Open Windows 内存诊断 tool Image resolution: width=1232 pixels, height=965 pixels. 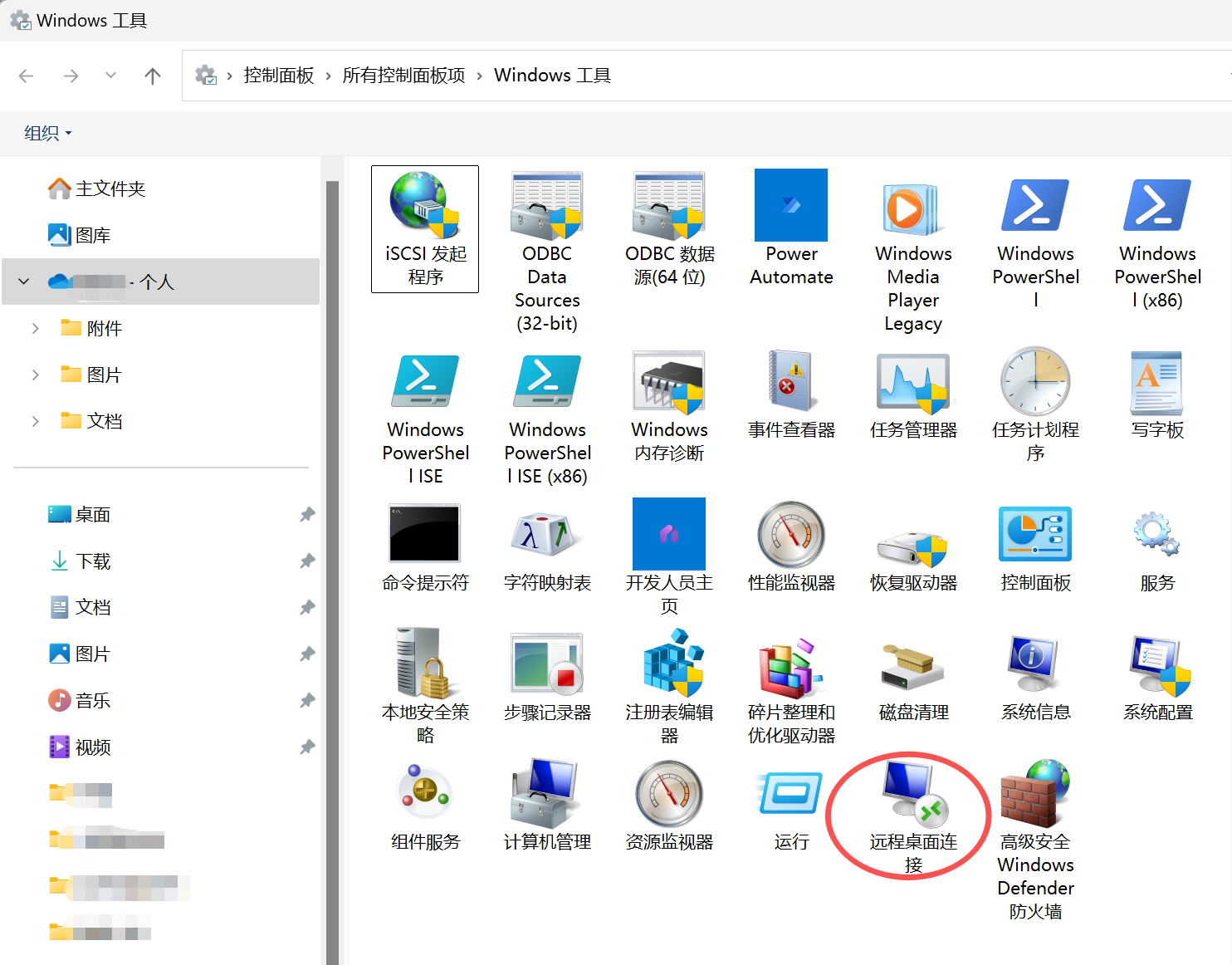669,406
